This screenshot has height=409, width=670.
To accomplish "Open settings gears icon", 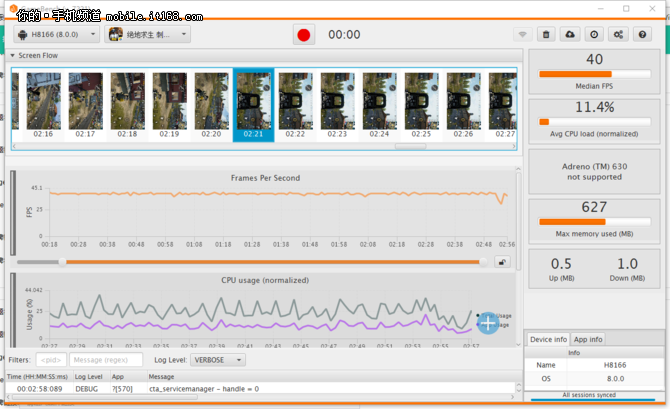I will point(618,34).
